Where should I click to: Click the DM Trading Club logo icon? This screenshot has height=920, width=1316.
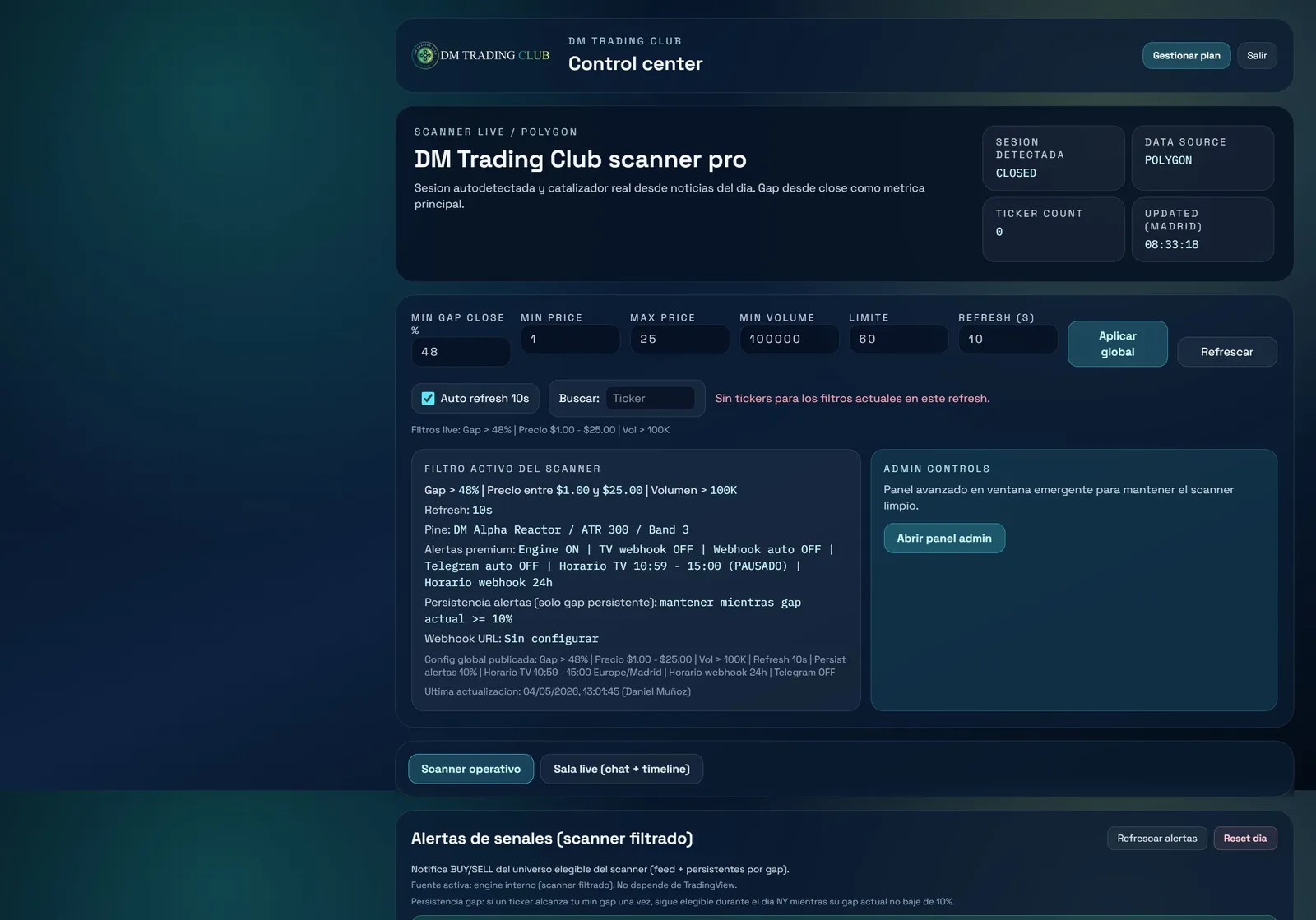click(425, 55)
